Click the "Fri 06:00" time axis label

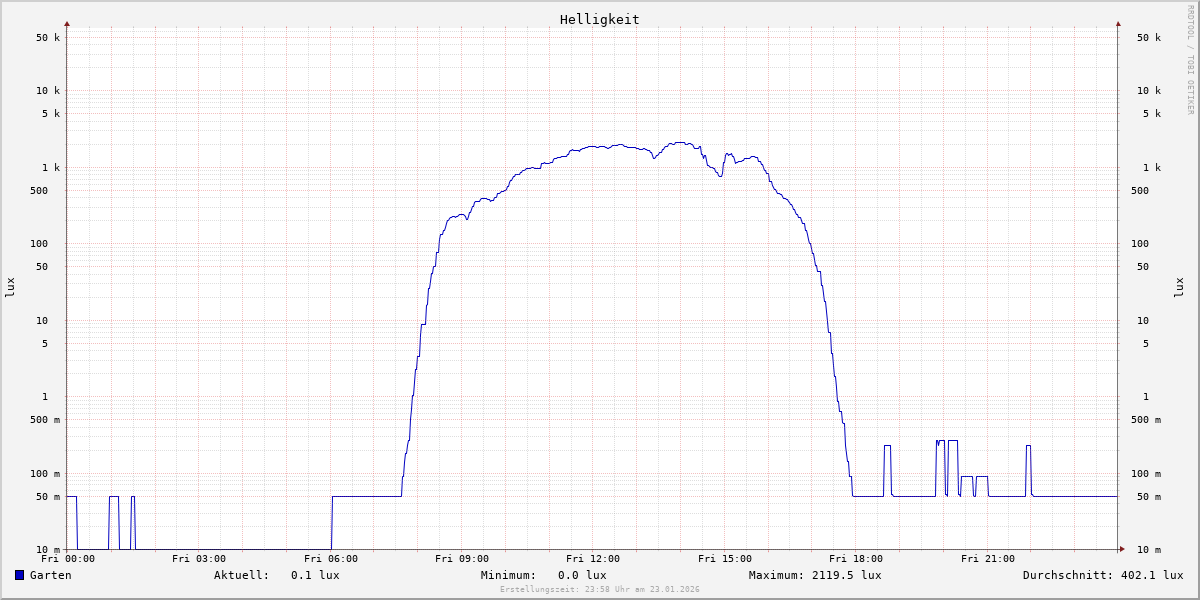tap(331, 559)
